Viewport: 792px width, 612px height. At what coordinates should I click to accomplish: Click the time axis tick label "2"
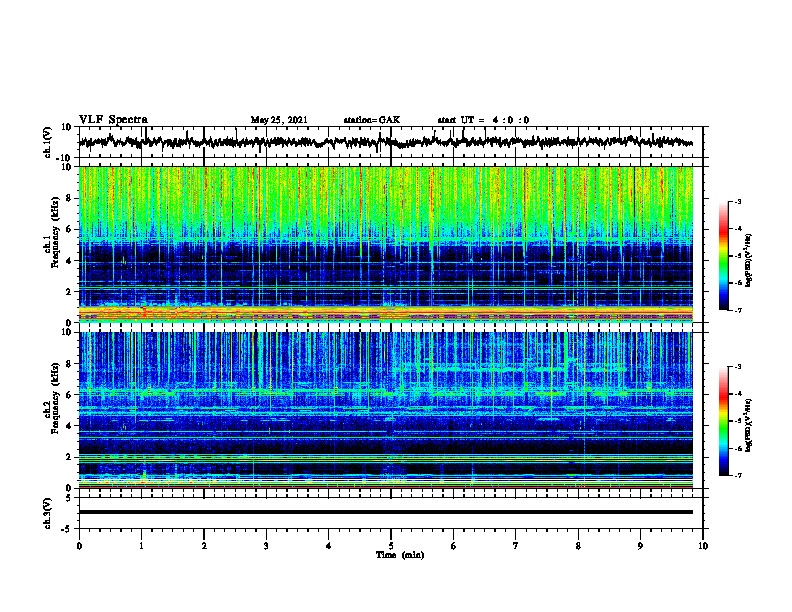coord(204,546)
